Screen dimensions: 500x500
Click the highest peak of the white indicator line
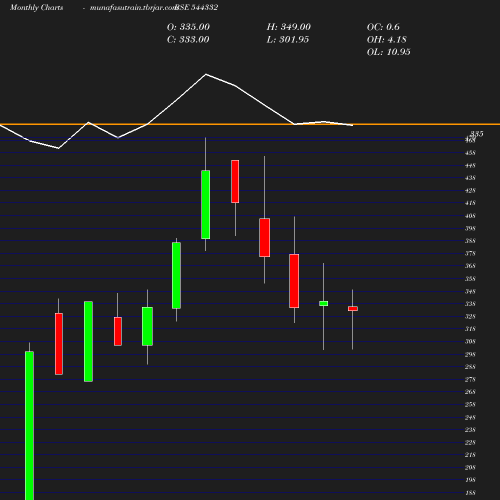pos(206,74)
